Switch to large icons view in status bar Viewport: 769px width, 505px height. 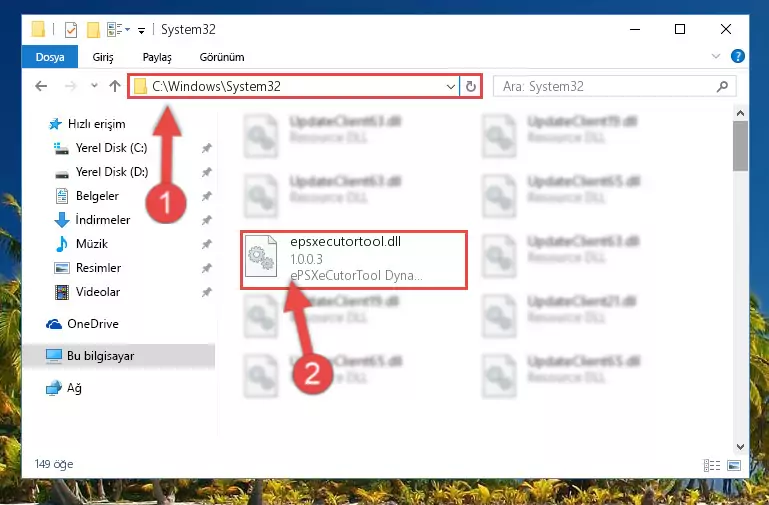coord(734,465)
